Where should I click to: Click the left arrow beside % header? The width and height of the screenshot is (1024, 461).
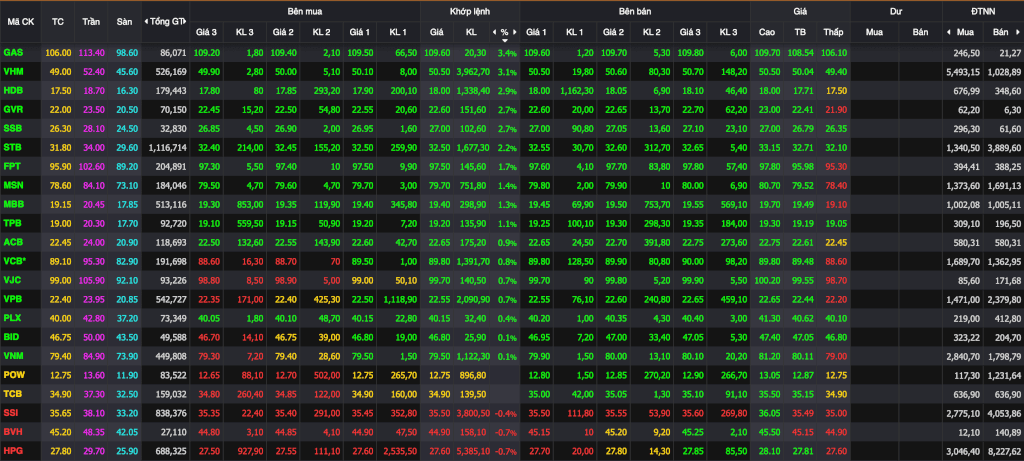(494, 31)
